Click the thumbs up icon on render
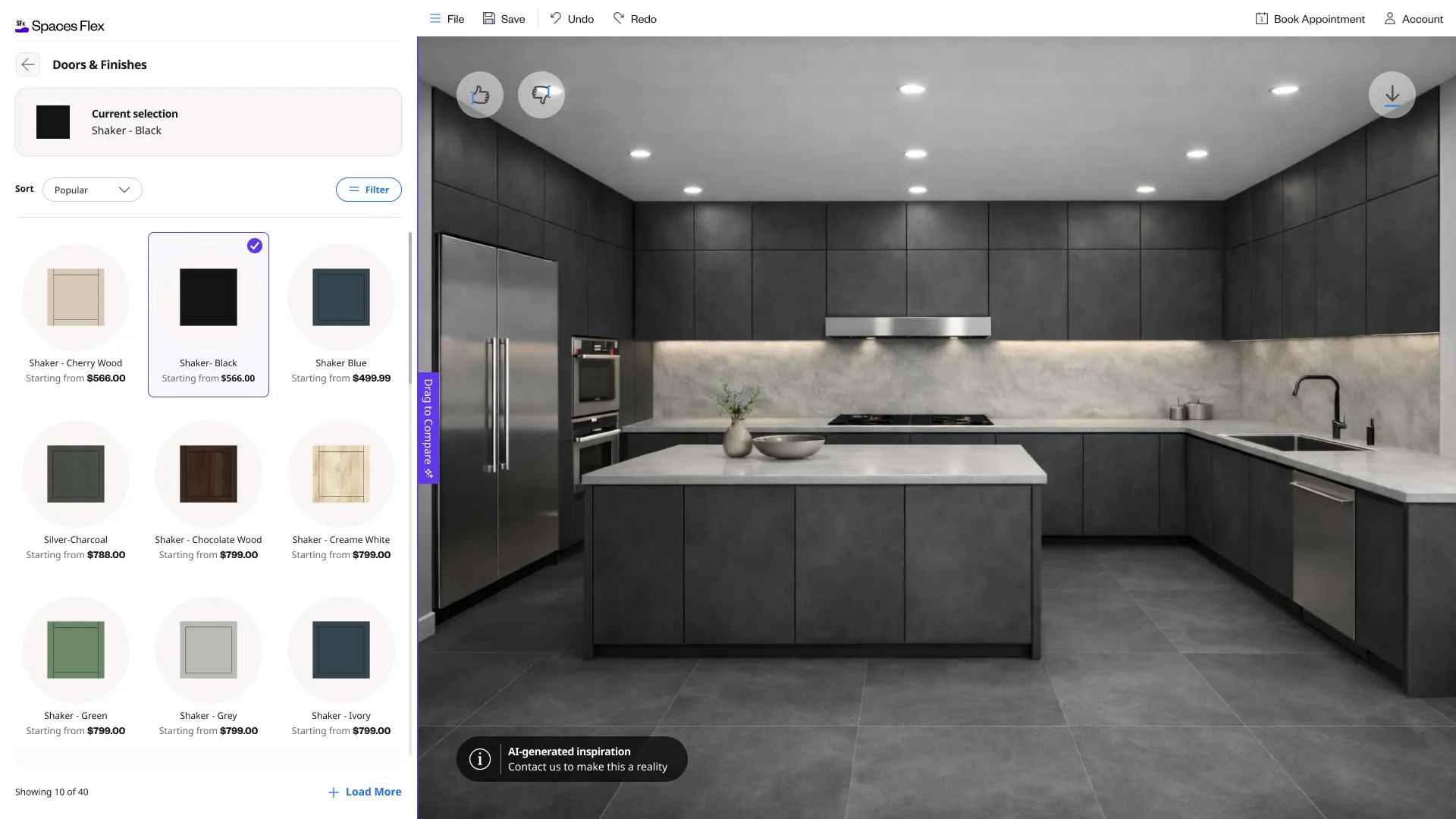The width and height of the screenshot is (1456, 819). point(480,95)
